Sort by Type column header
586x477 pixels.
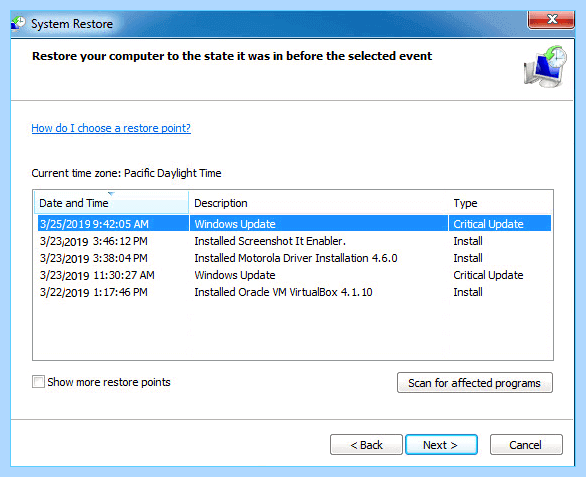(x=500, y=203)
